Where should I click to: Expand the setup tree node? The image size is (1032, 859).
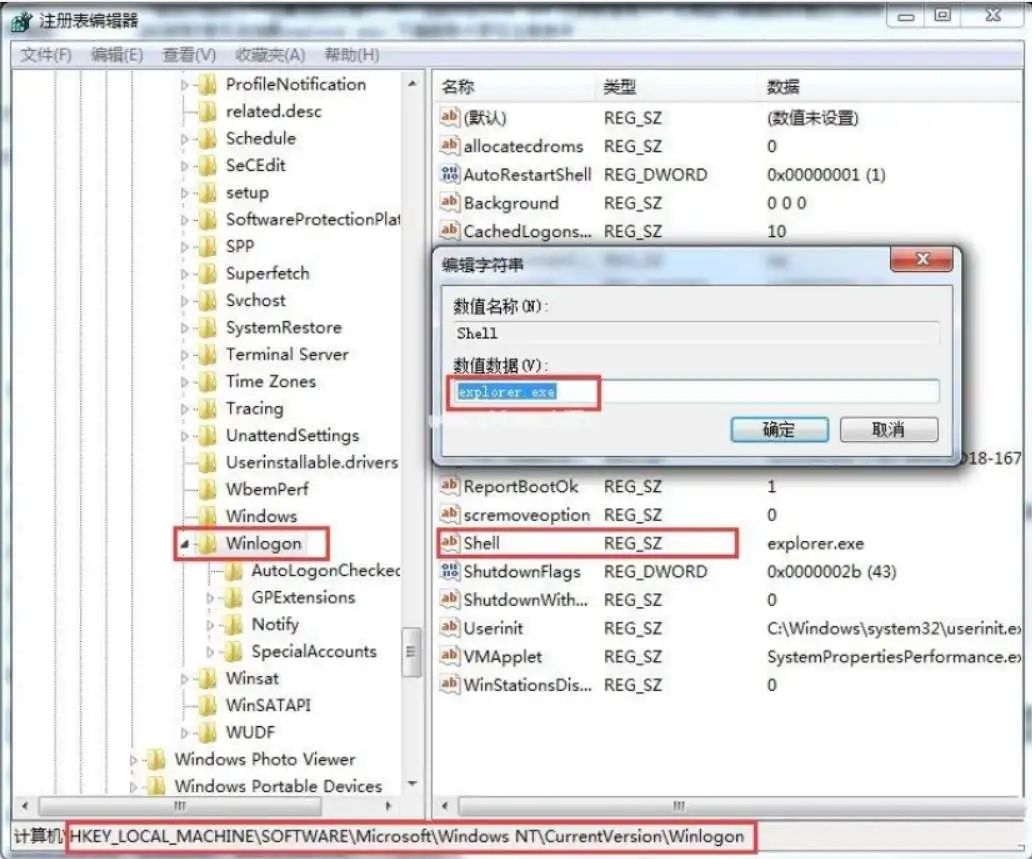[185, 193]
